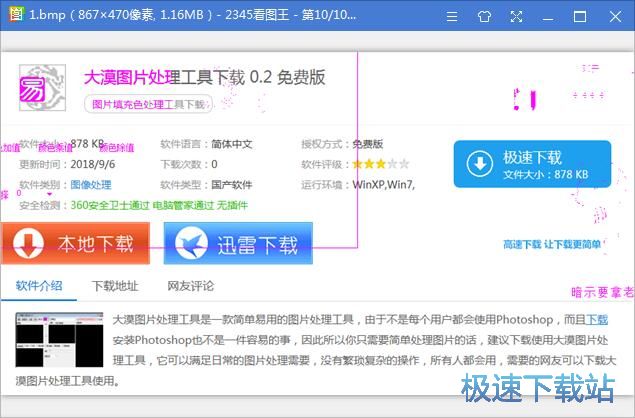Click the 极速下载 button

click(x=532, y=164)
